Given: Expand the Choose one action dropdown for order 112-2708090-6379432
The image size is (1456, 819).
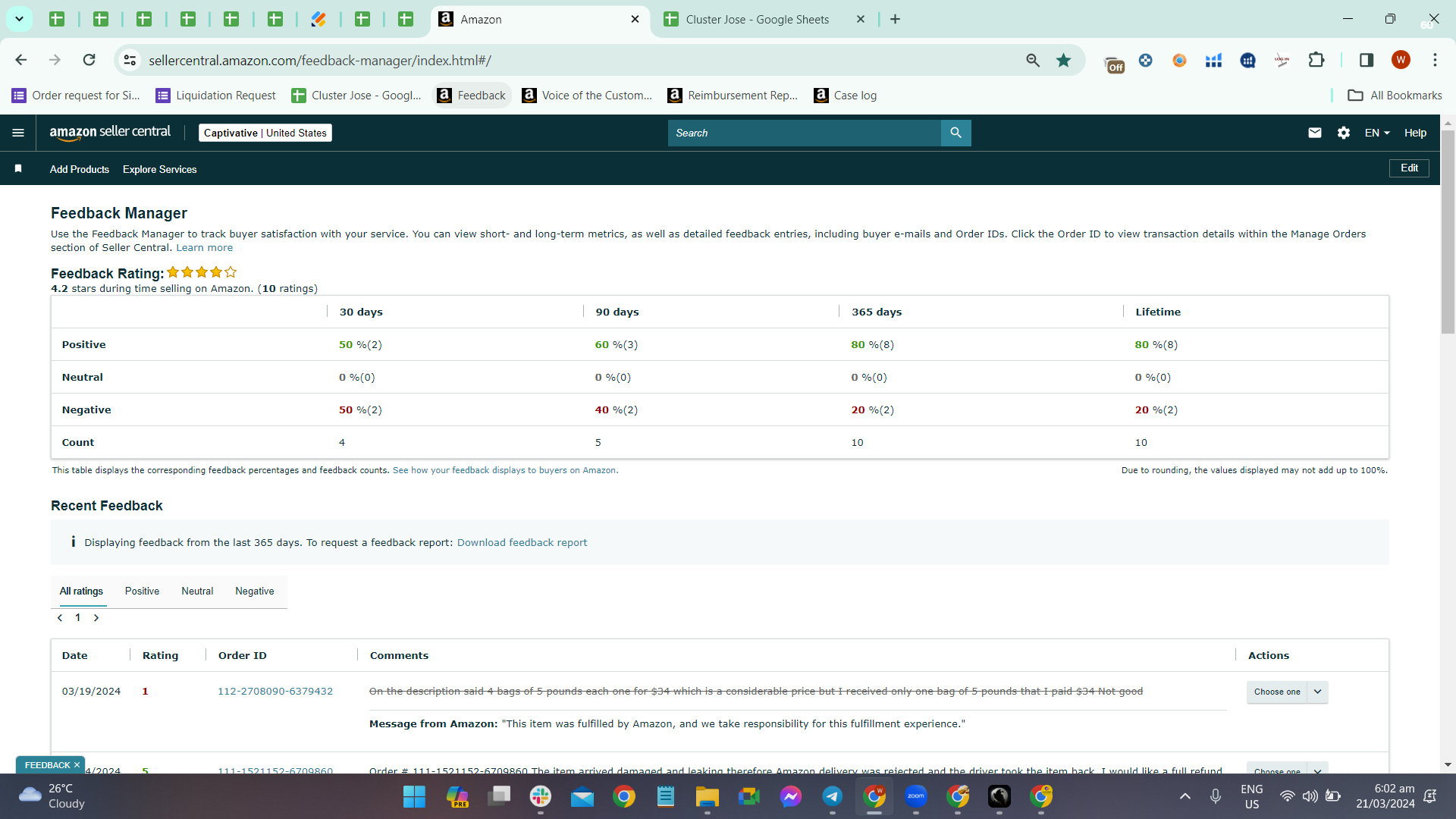Looking at the screenshot, I should [x=1287, y=692].
